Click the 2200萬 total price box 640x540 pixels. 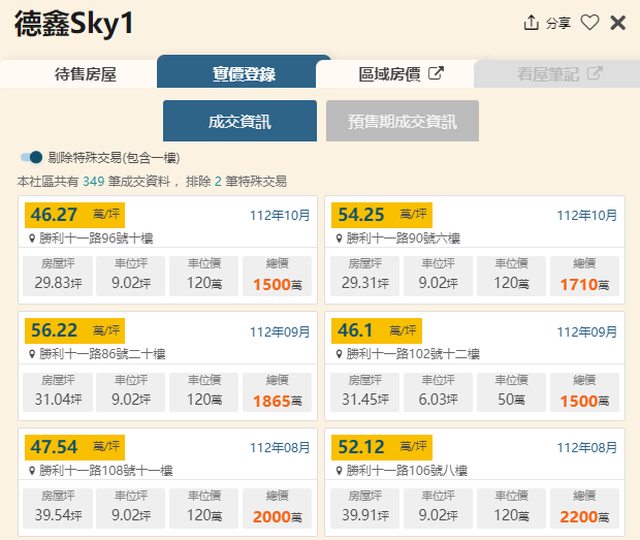click(585, 508)
